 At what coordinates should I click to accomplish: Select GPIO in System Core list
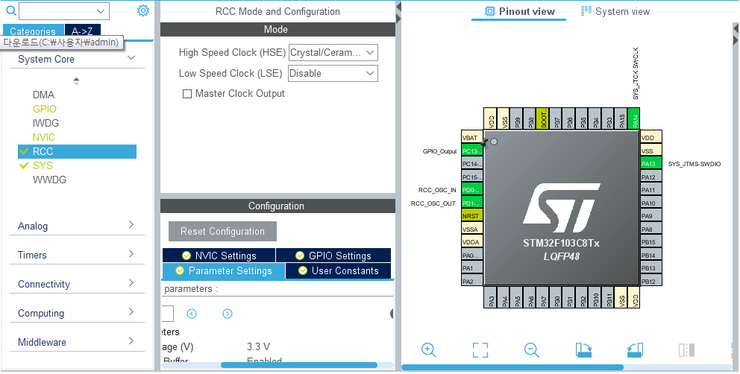(44, 109)
